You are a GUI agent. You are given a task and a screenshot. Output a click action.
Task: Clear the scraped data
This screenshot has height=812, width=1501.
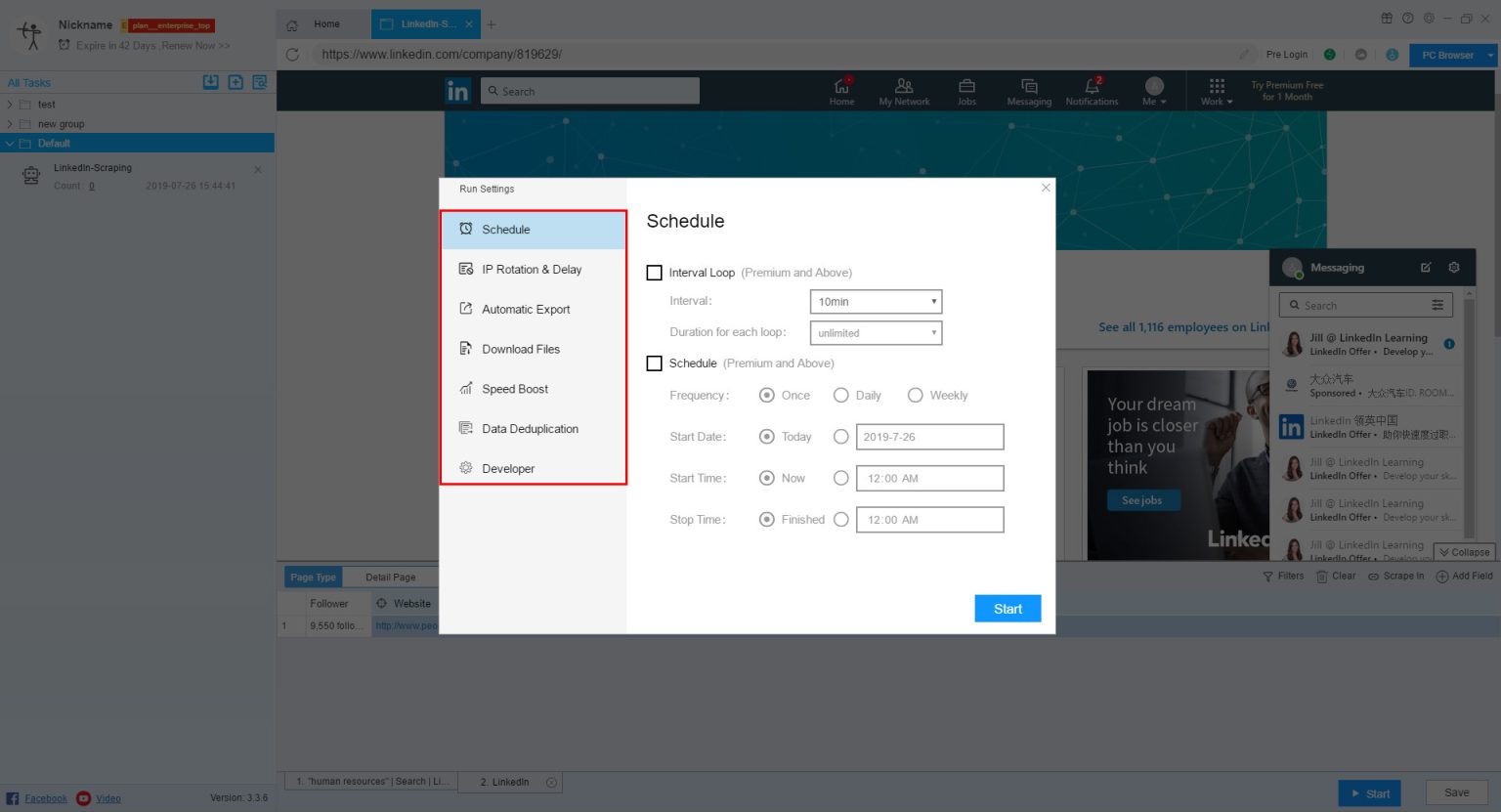[x=1335, y=576]
